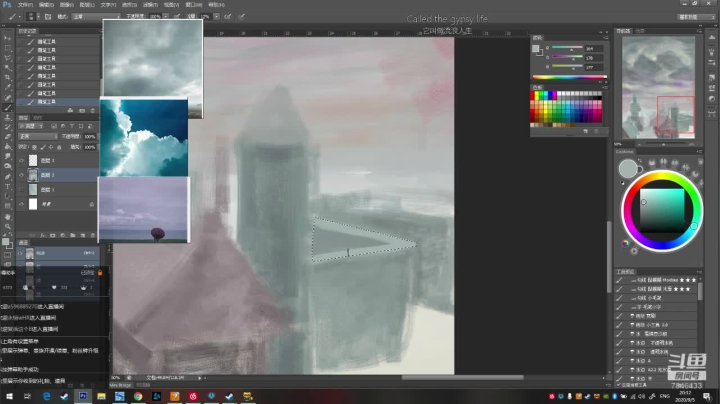Show layer 1 via its empty visibility box

coord(21,190)
